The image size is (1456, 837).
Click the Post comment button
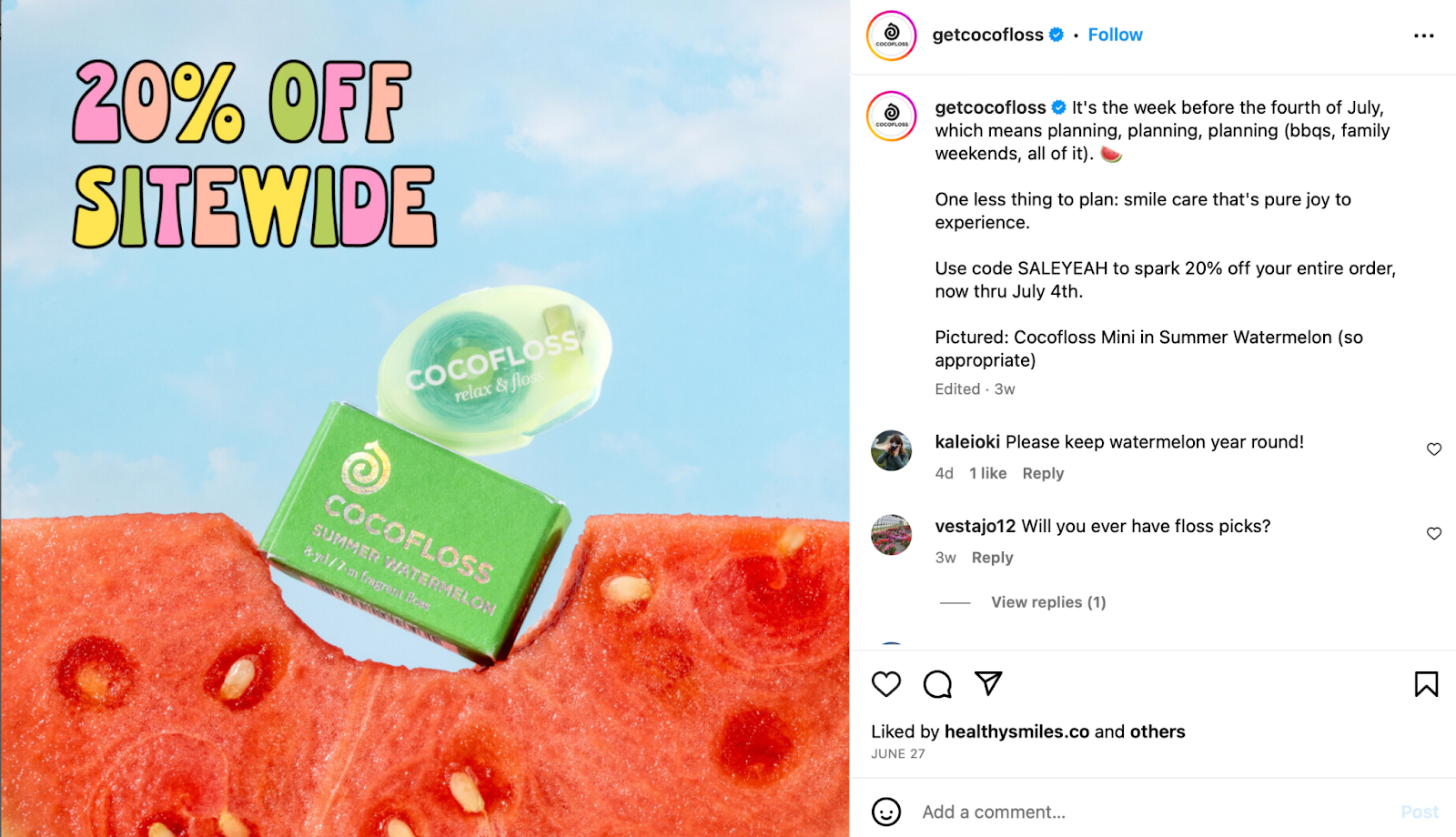pos(1420,812)
